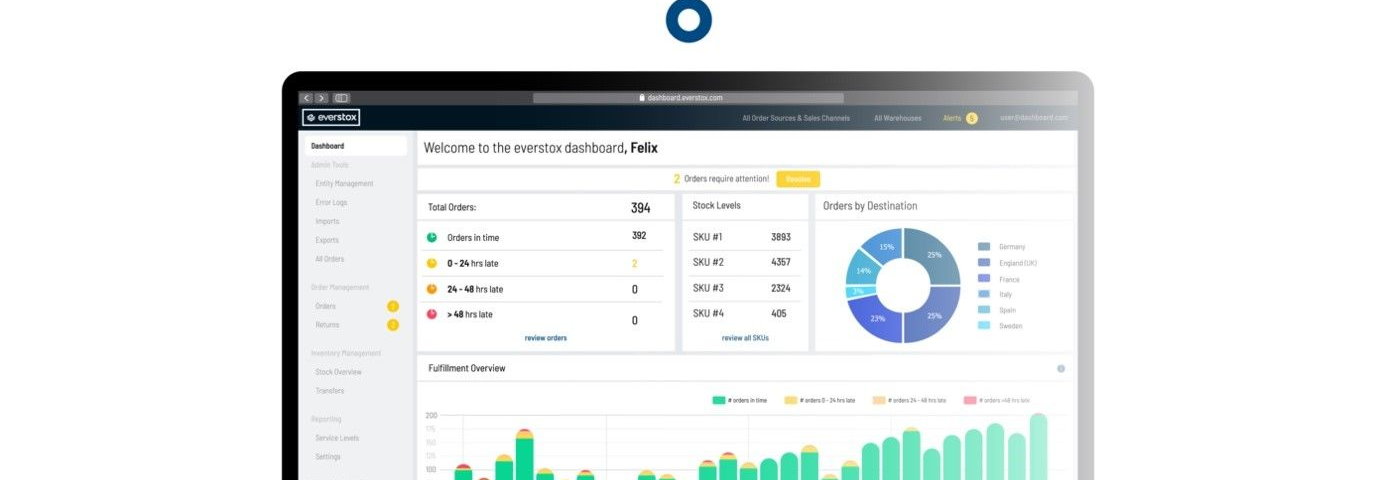Screen dimensions: 1378x480
Task: Open the user@dashboard.com account menu
Action: [x=1034, y=118]
